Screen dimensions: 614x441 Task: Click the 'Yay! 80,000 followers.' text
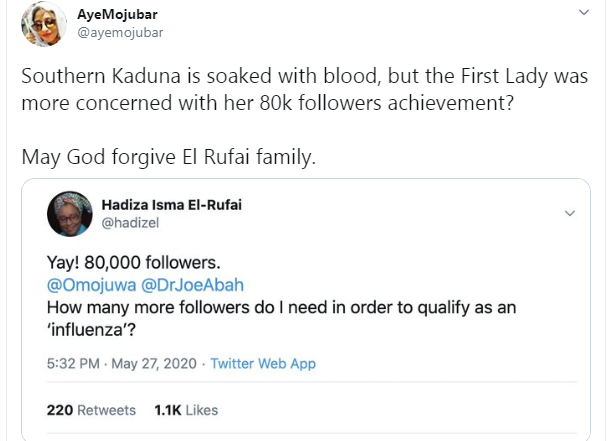[132, 263]
